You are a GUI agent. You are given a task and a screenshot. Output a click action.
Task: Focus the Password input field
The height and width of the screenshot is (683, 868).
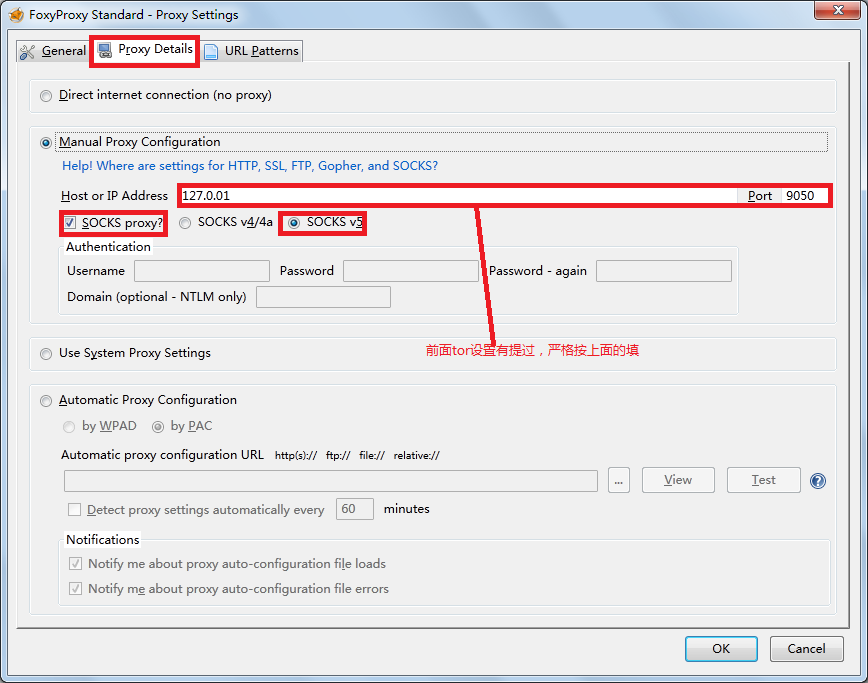click(x=411, y=271)
